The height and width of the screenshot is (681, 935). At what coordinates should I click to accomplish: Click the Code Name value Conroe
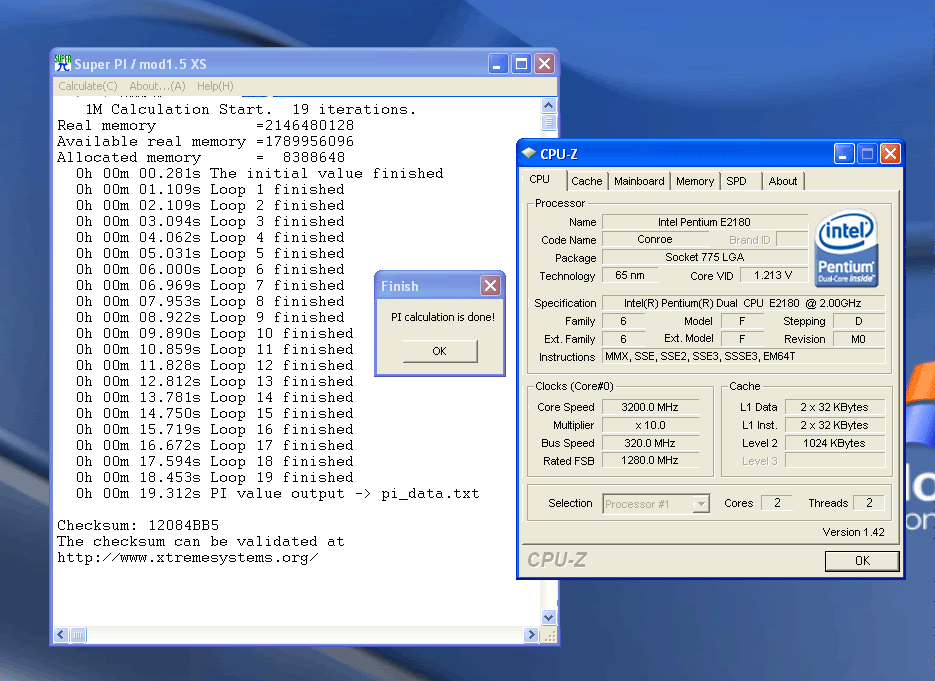point(655,239)
